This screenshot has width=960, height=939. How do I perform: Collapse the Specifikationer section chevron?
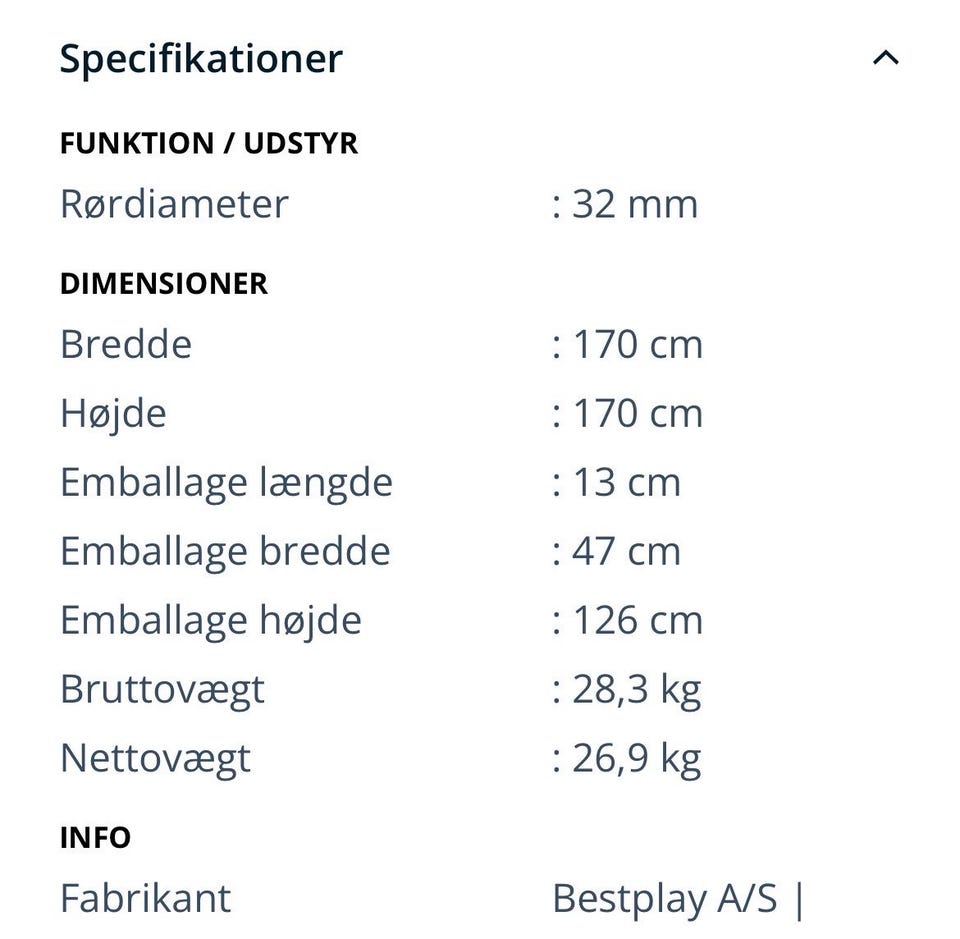coord(885,58)
